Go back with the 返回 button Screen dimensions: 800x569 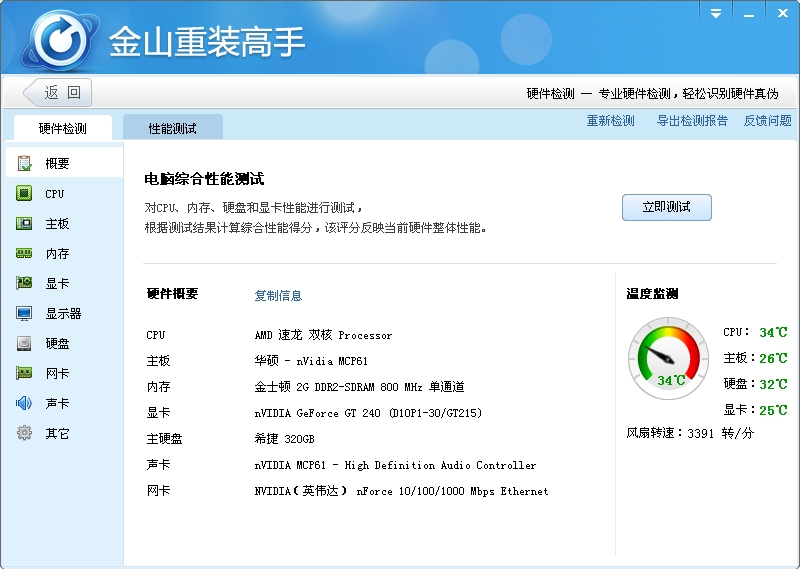pos(58,92)
